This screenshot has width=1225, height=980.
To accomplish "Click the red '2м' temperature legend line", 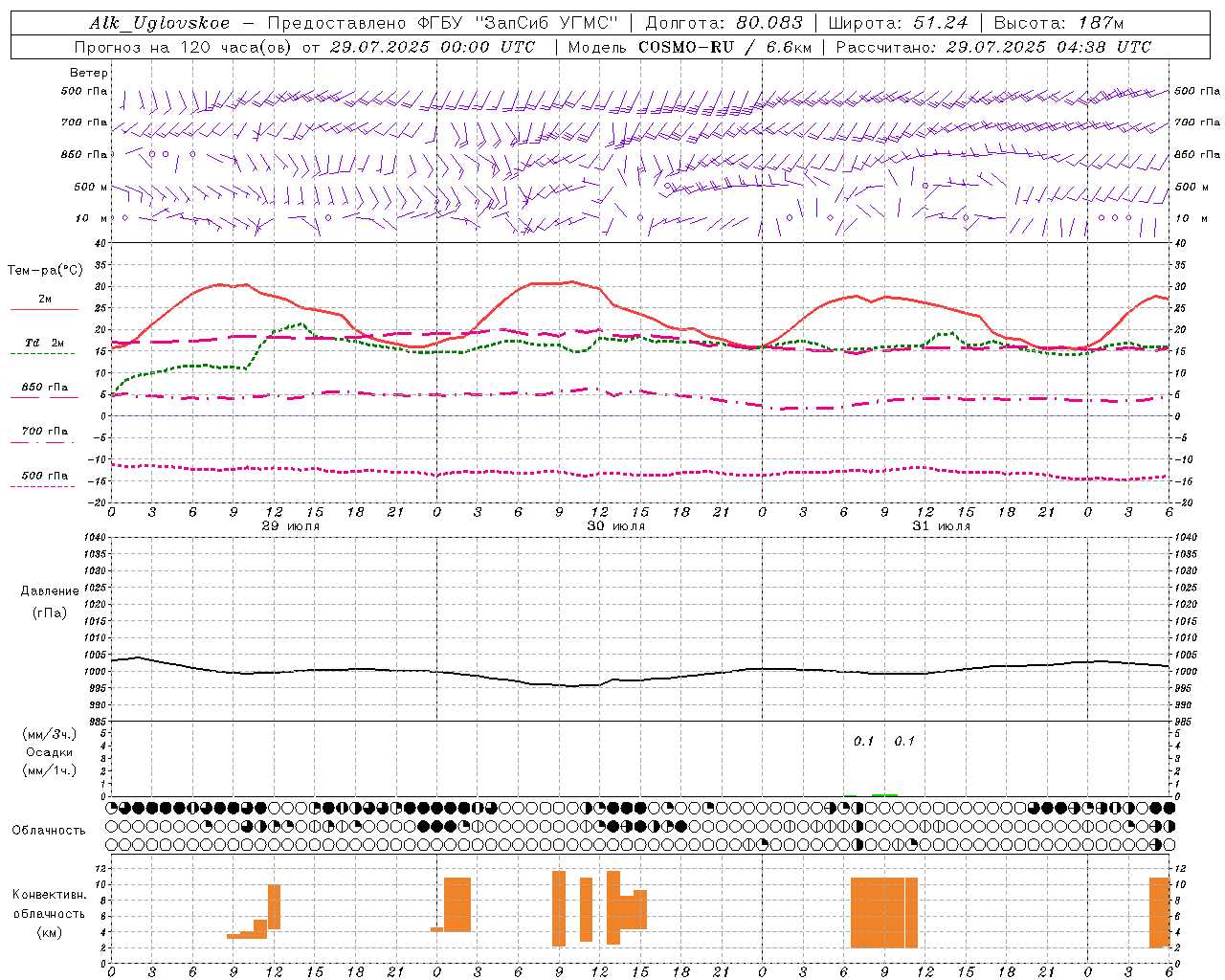I will (45, 310).
